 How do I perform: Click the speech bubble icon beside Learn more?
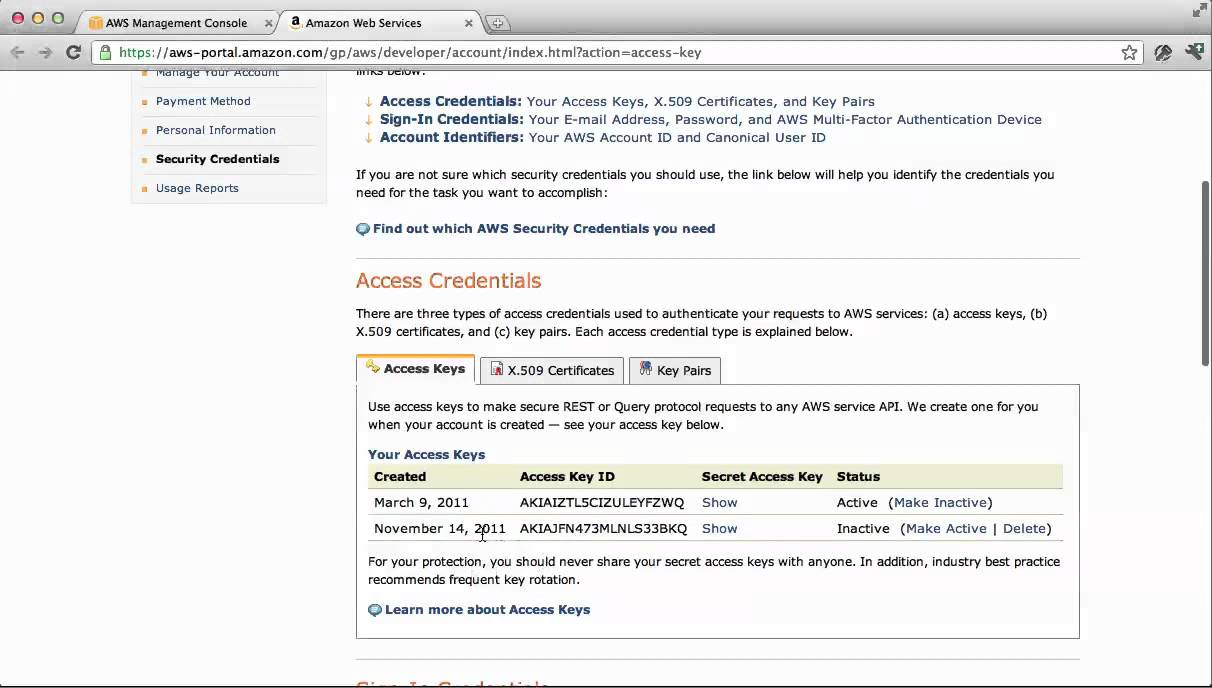point(375,610)
